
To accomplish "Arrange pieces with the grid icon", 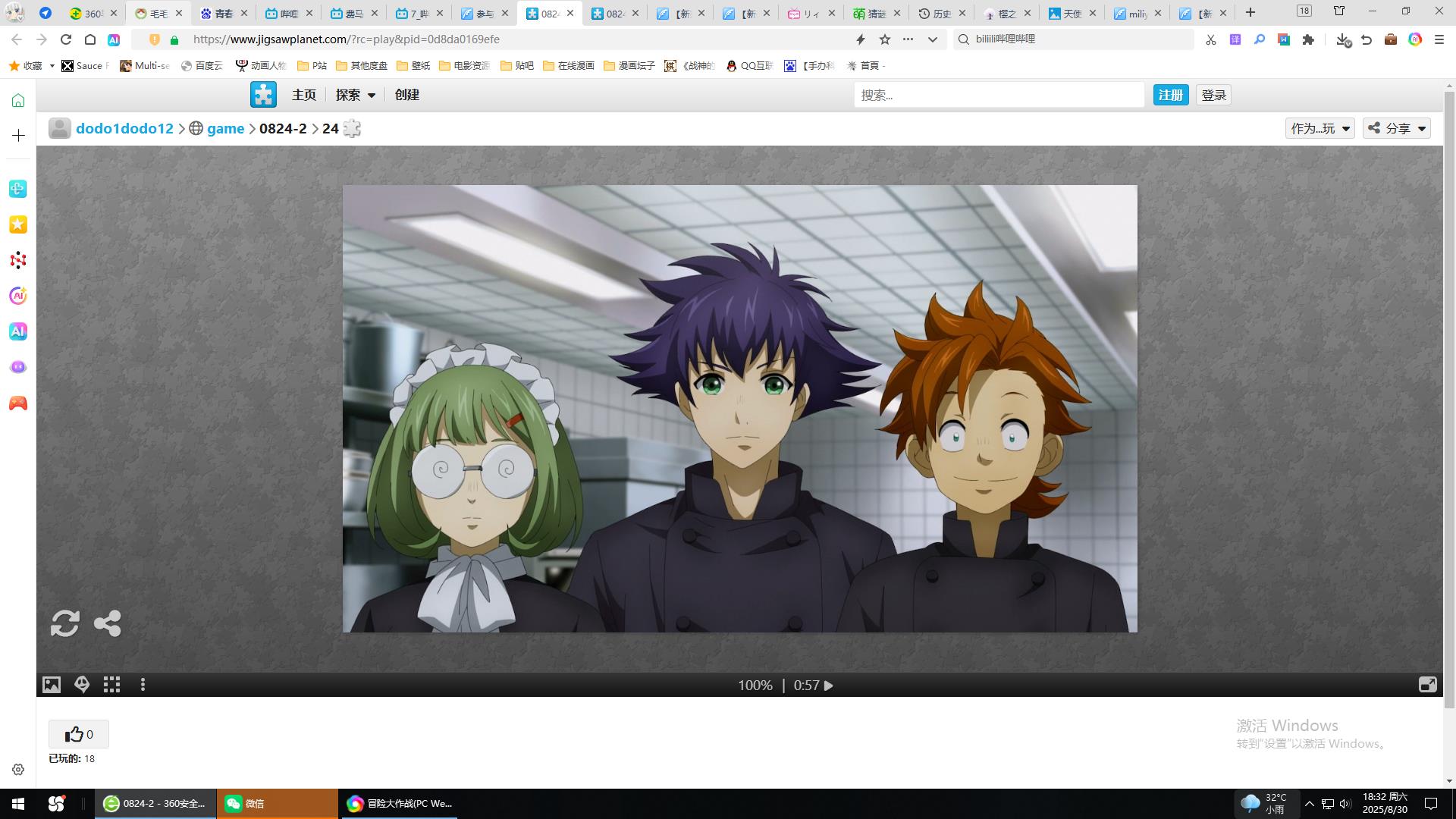I will tap(112, 685).
